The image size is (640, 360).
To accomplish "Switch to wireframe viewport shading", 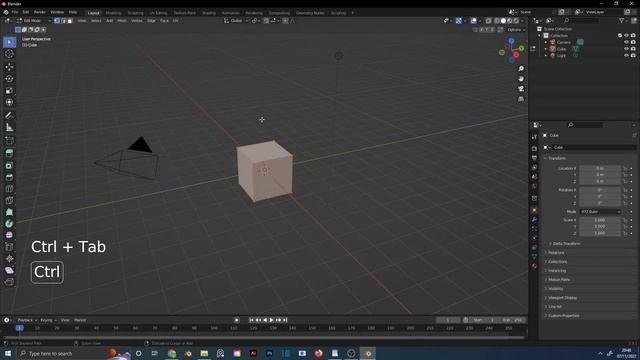I will click(497, 21).
